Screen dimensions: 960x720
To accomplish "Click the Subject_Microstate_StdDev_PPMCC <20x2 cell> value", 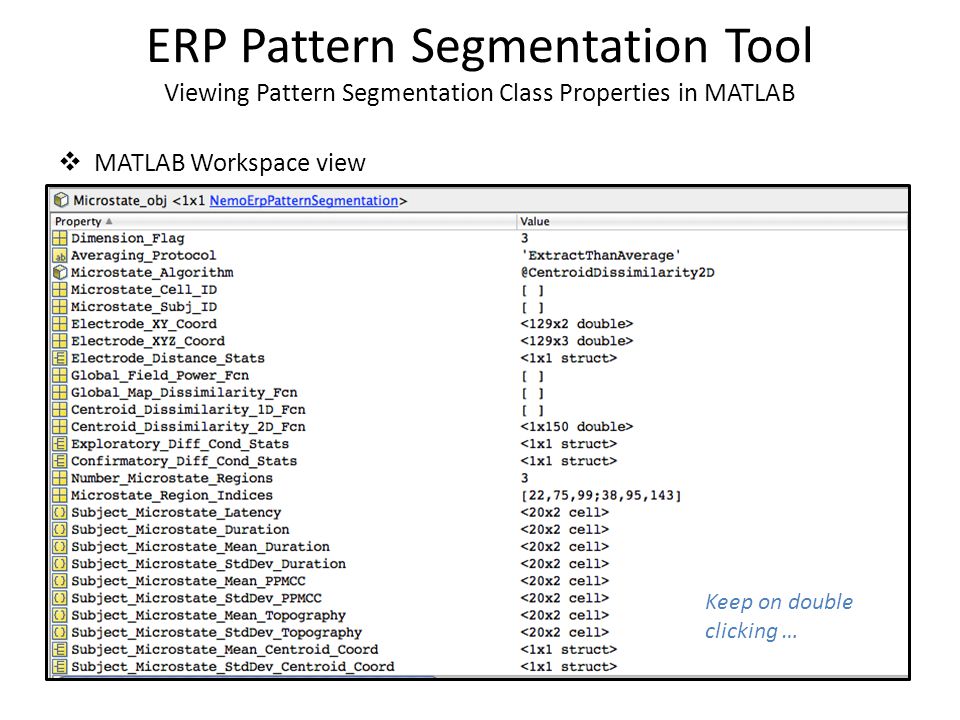I will coord(564,598).
